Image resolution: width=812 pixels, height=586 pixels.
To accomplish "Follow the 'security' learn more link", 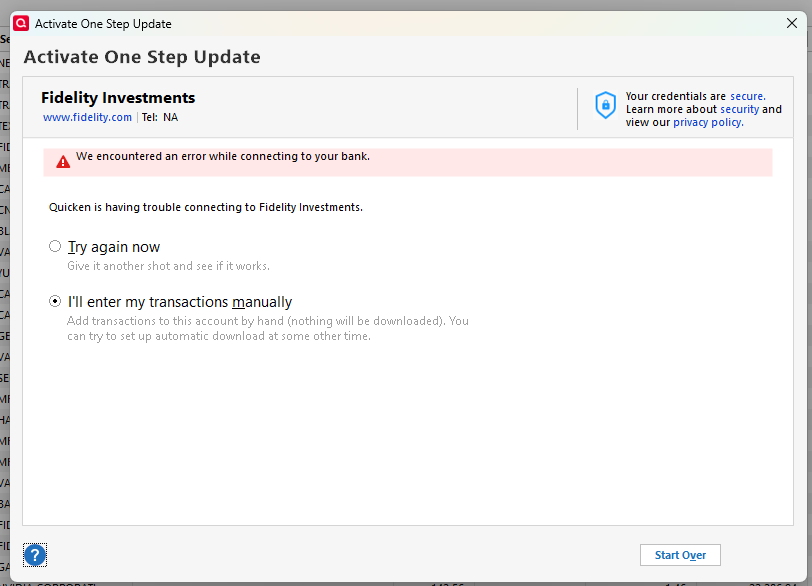I will (740, 109).
